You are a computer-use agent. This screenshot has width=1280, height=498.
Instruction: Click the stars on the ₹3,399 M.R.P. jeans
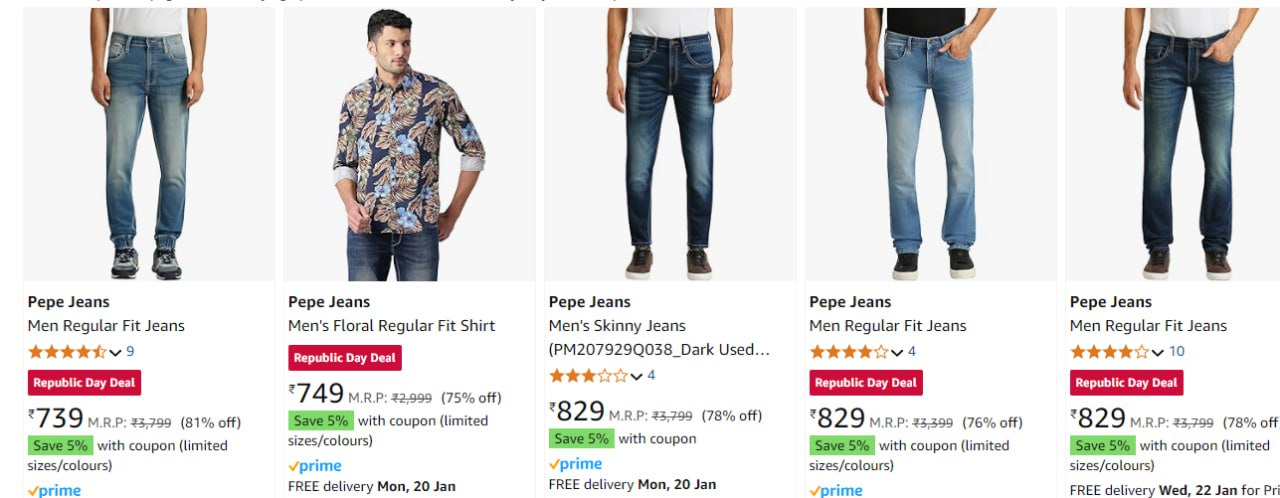coord(848,352)
